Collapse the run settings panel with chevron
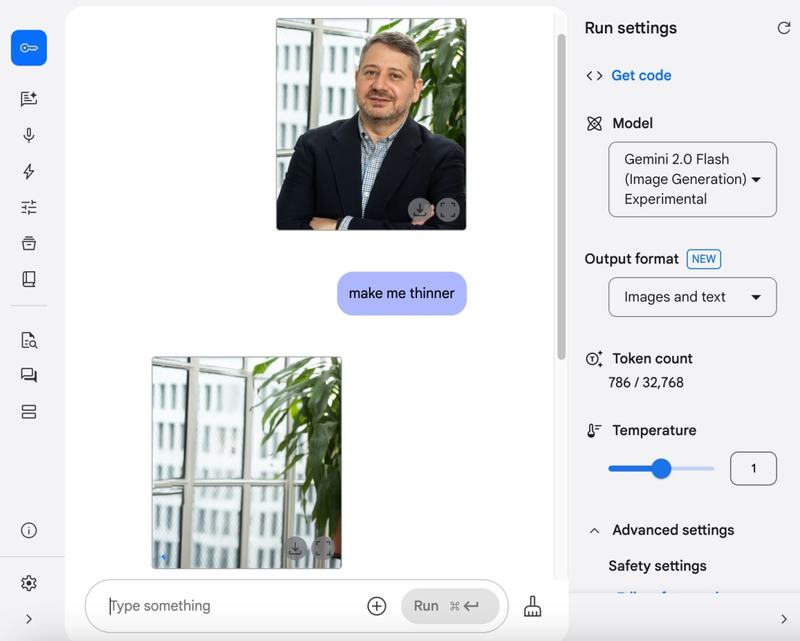This screenshot has width=800, height=641. coord(784,619)
